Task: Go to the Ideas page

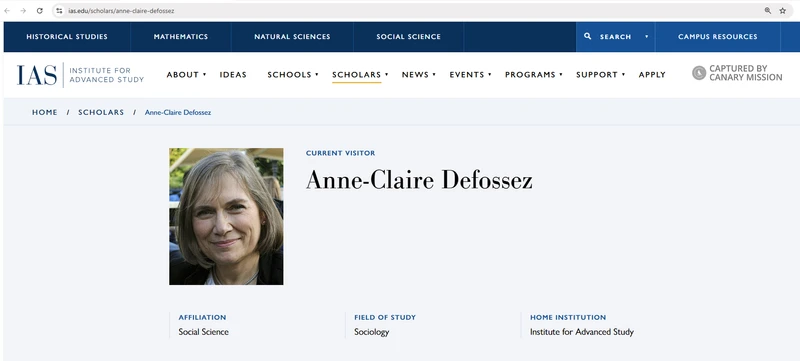Action: 233,74
